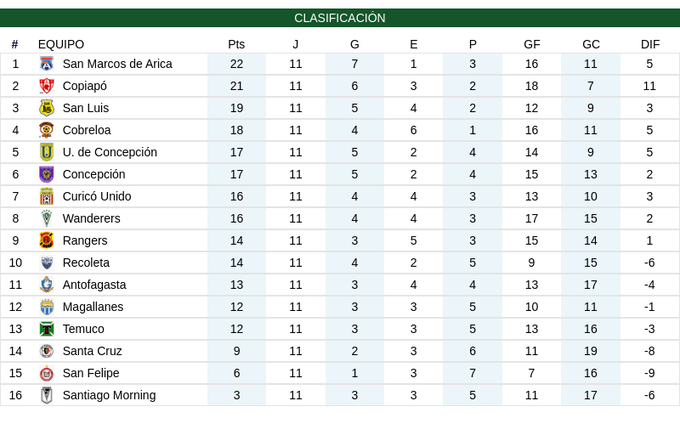Image resolution: width=680 pixels, height=435 pixels.
Task: Select the San Luis yellow badge
Action: (46, 108)
